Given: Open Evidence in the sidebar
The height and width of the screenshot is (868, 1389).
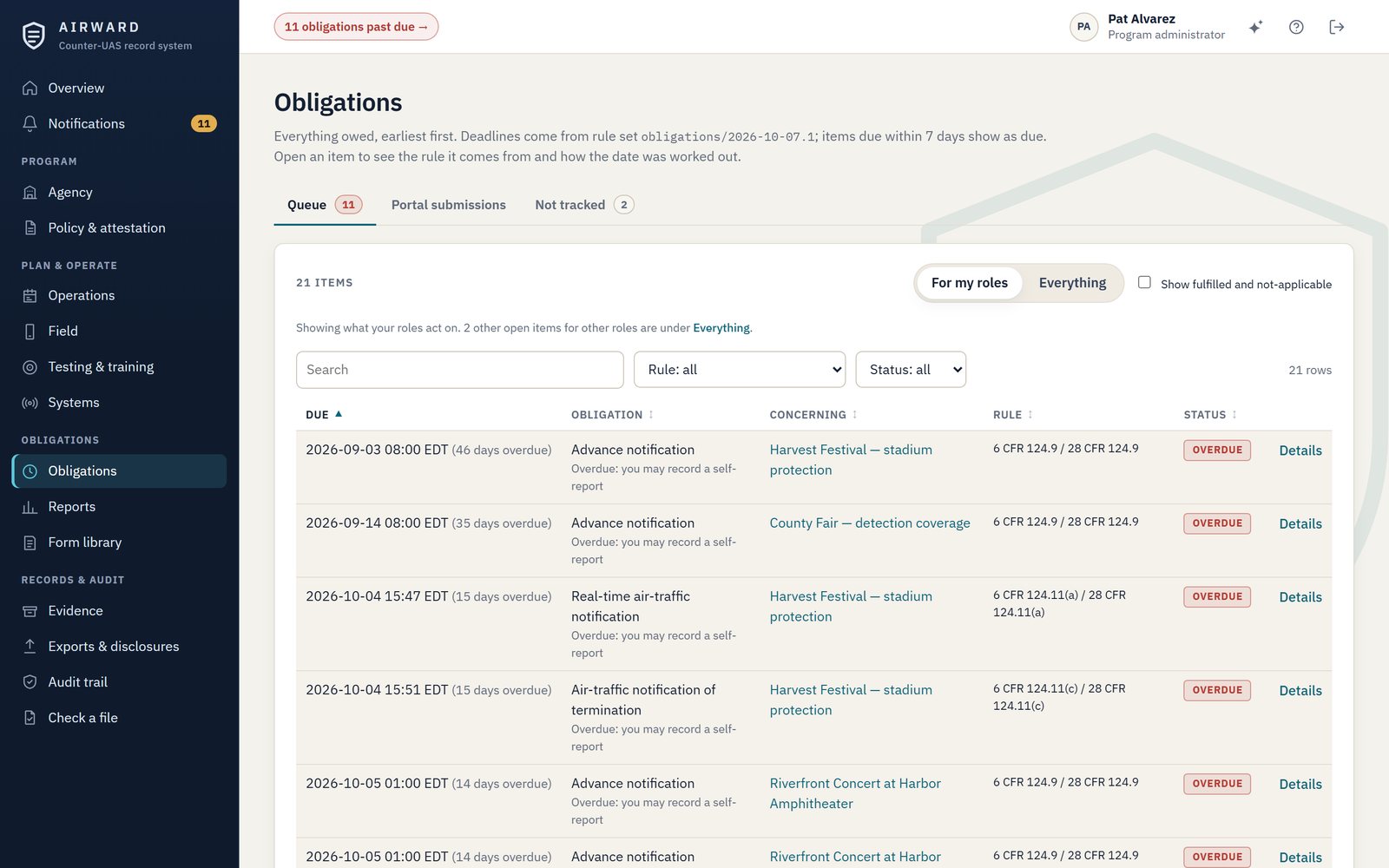Looking at the screenshot, I should click(x=119, y=610).
